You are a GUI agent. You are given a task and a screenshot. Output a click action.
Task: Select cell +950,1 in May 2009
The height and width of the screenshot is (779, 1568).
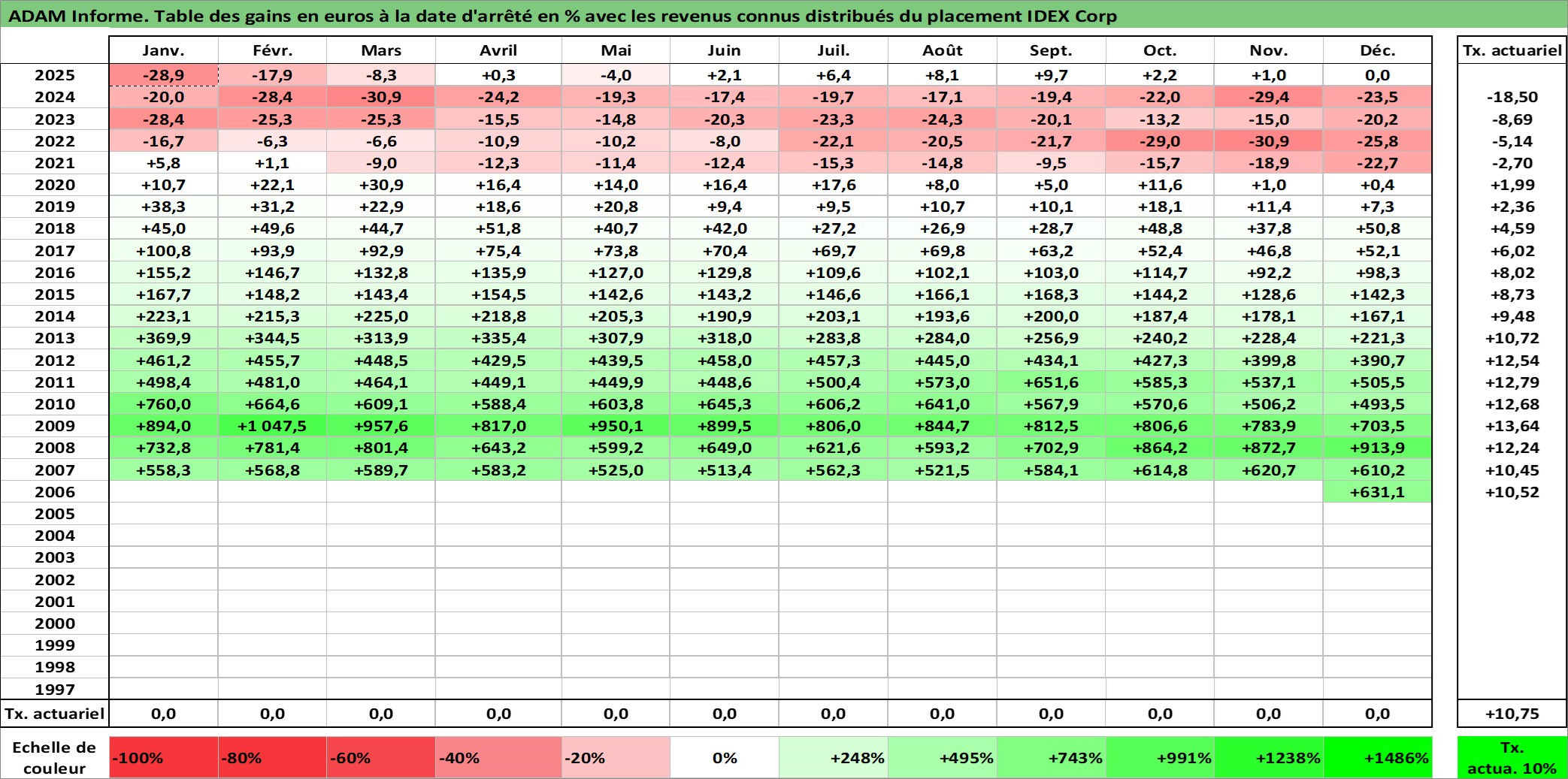616,426
